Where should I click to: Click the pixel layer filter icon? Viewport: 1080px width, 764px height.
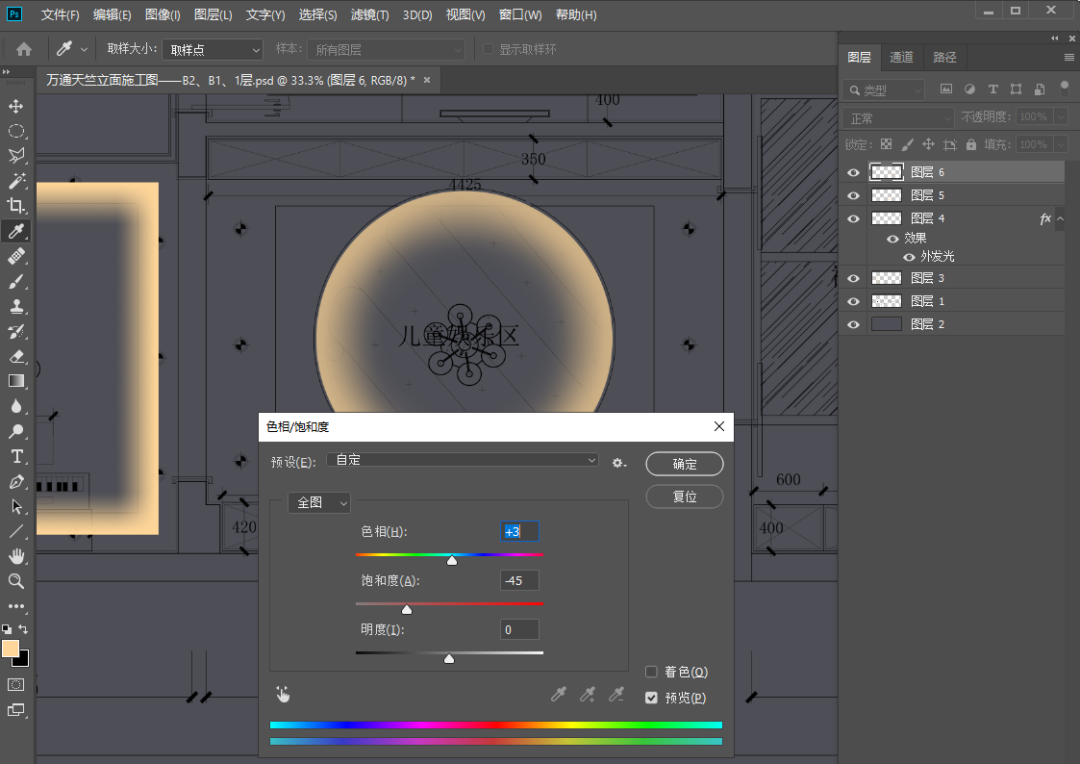pos(946,89)
